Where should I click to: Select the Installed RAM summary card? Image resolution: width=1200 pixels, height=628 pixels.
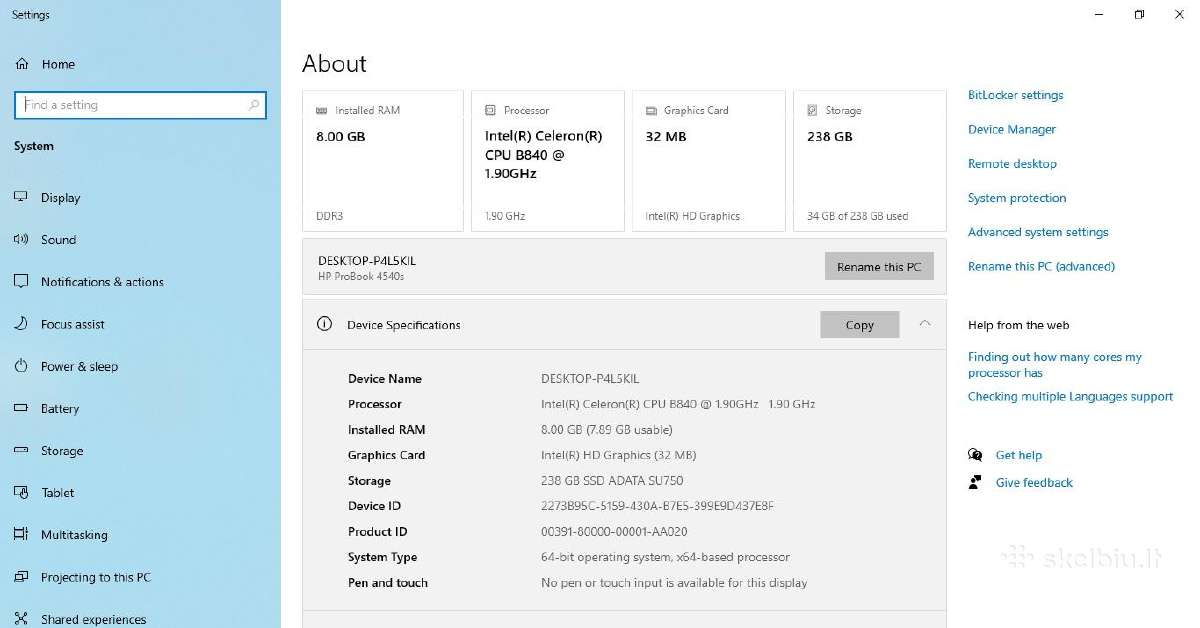[383, 161]
